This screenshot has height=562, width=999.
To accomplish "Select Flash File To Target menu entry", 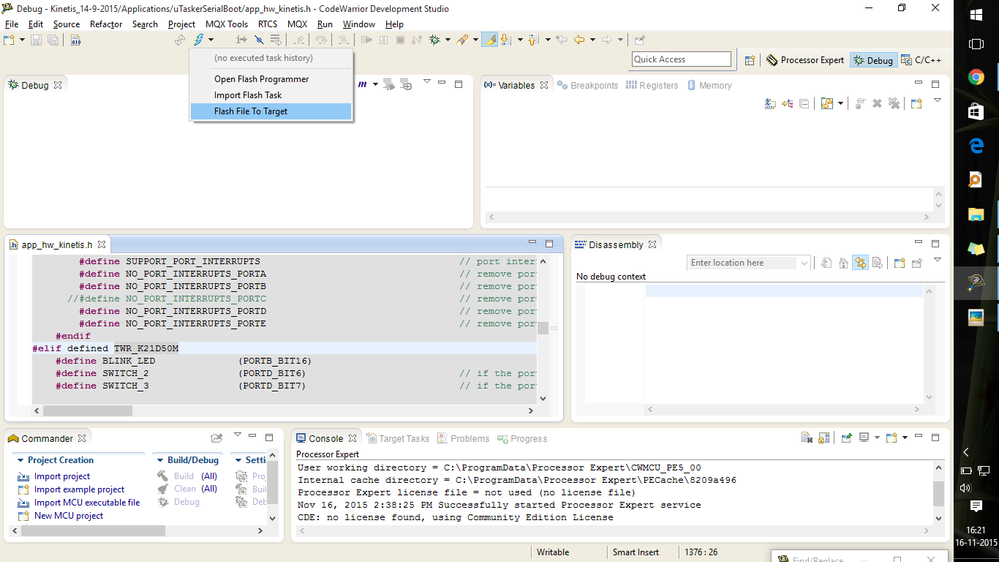I will click(271, 111).
